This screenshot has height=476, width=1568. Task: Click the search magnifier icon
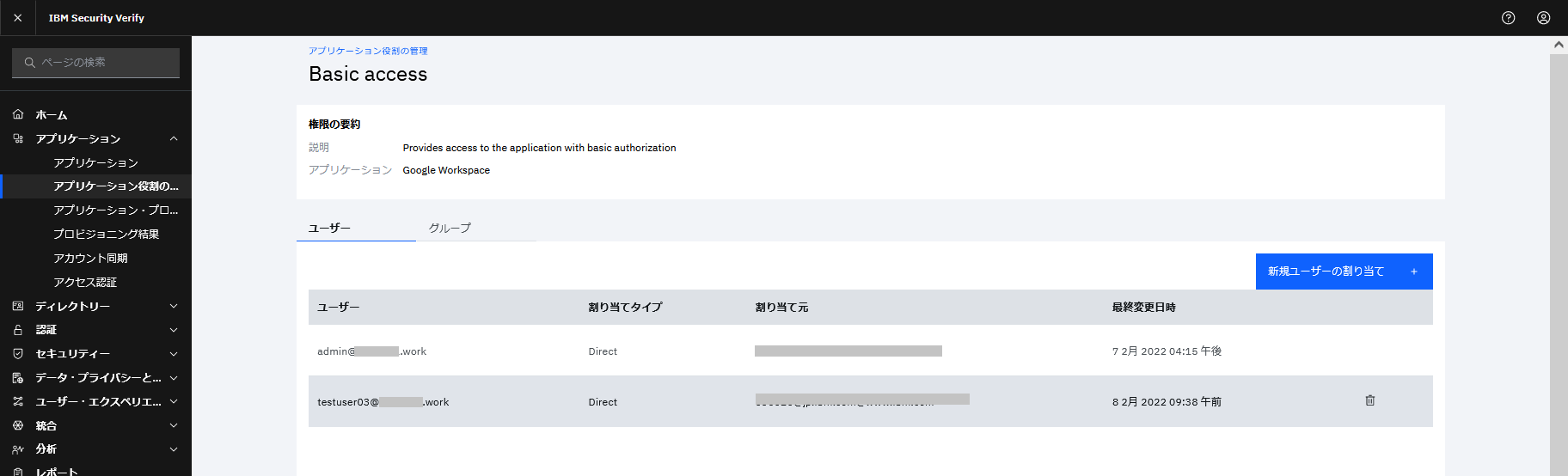[29, 63]
